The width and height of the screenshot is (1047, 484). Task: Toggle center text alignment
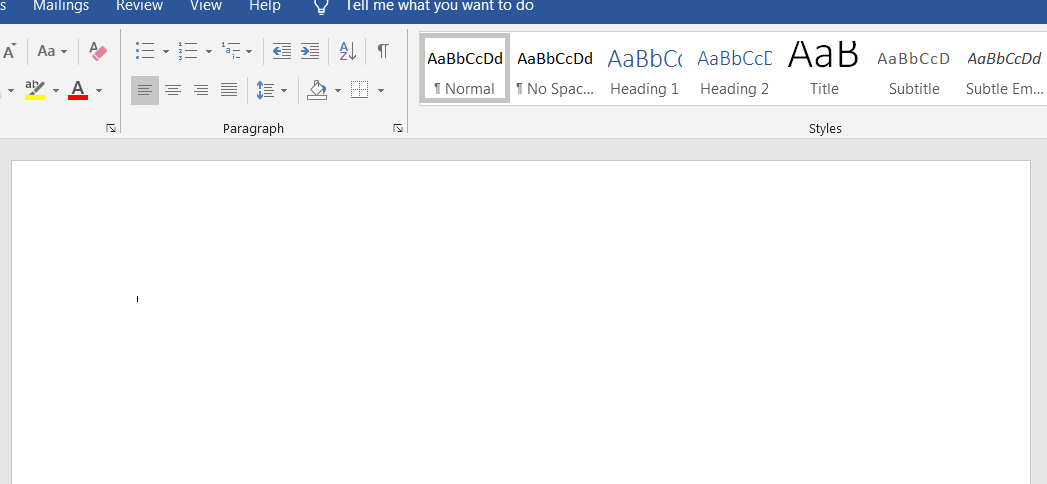pos(173,91)
